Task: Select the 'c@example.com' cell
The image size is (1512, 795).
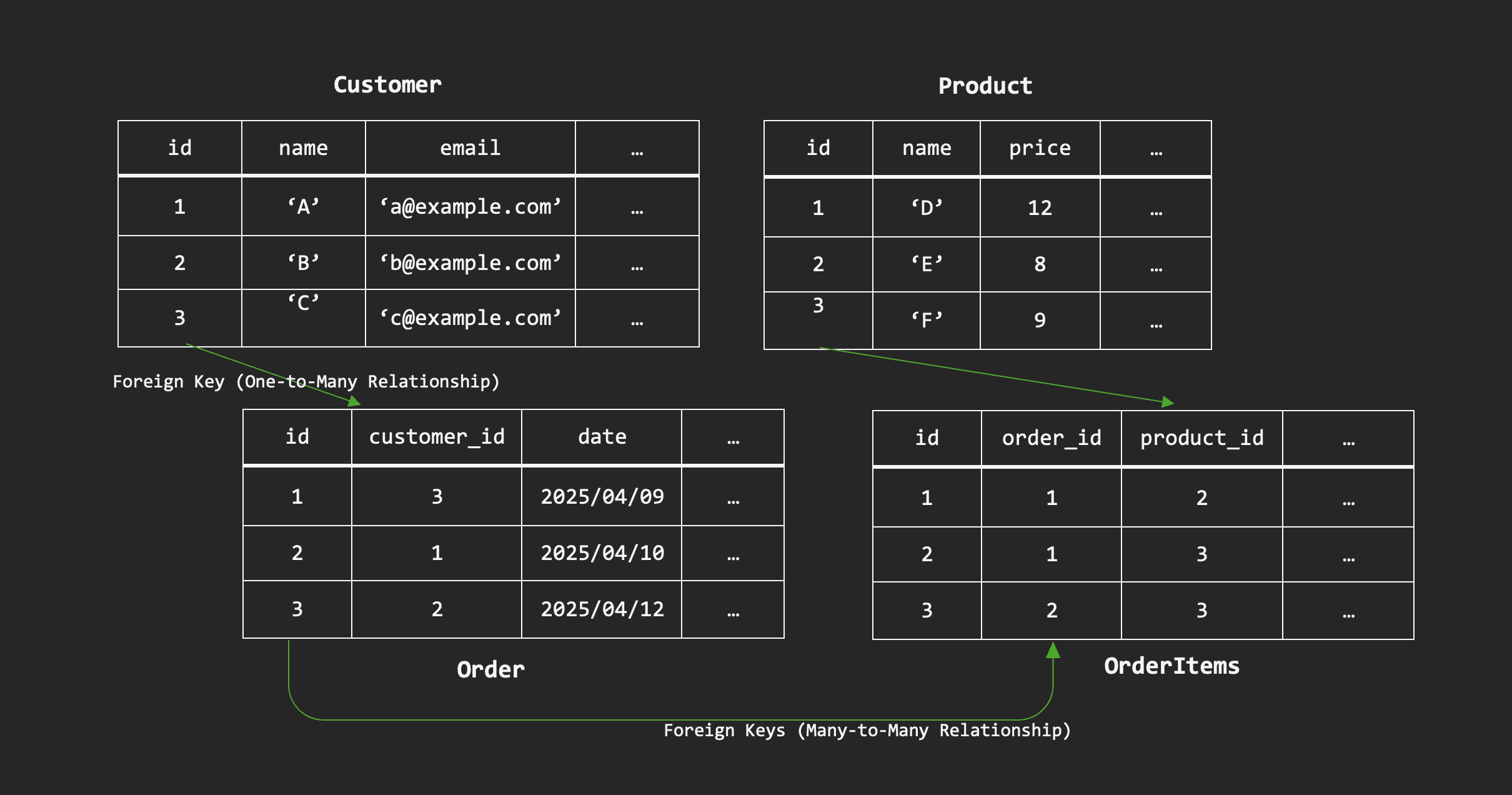Action: point(470,318)
